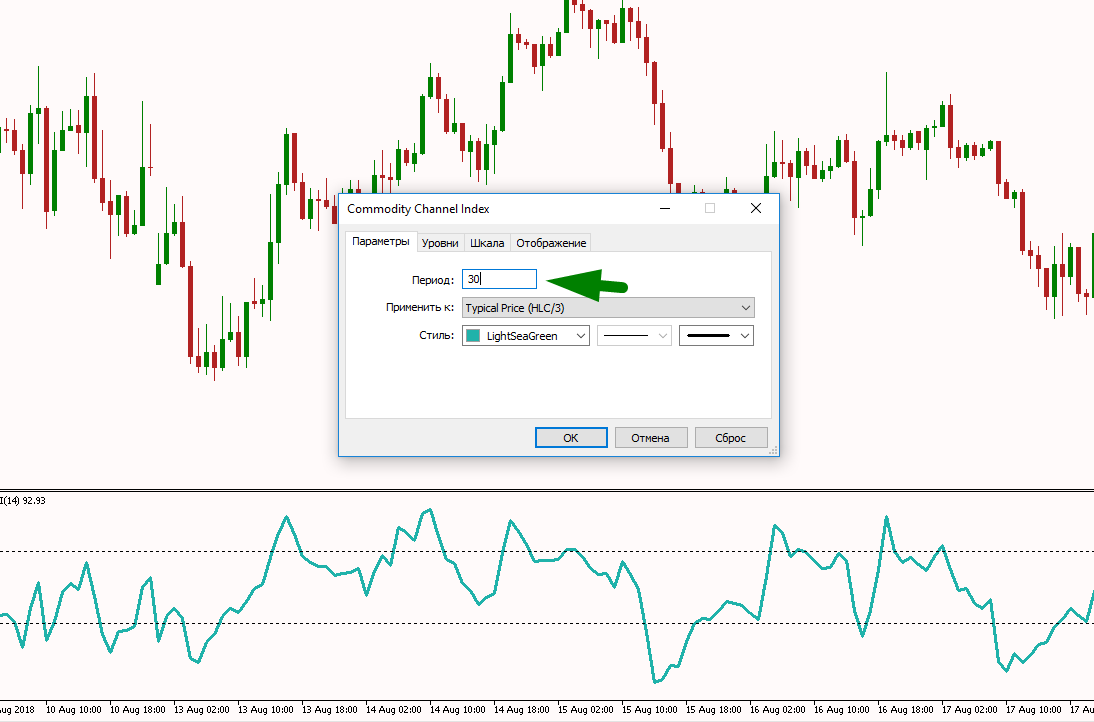Expand the thin line style dropdown
Viewport: 1094px width, 722px height.
tap(634, 336)
